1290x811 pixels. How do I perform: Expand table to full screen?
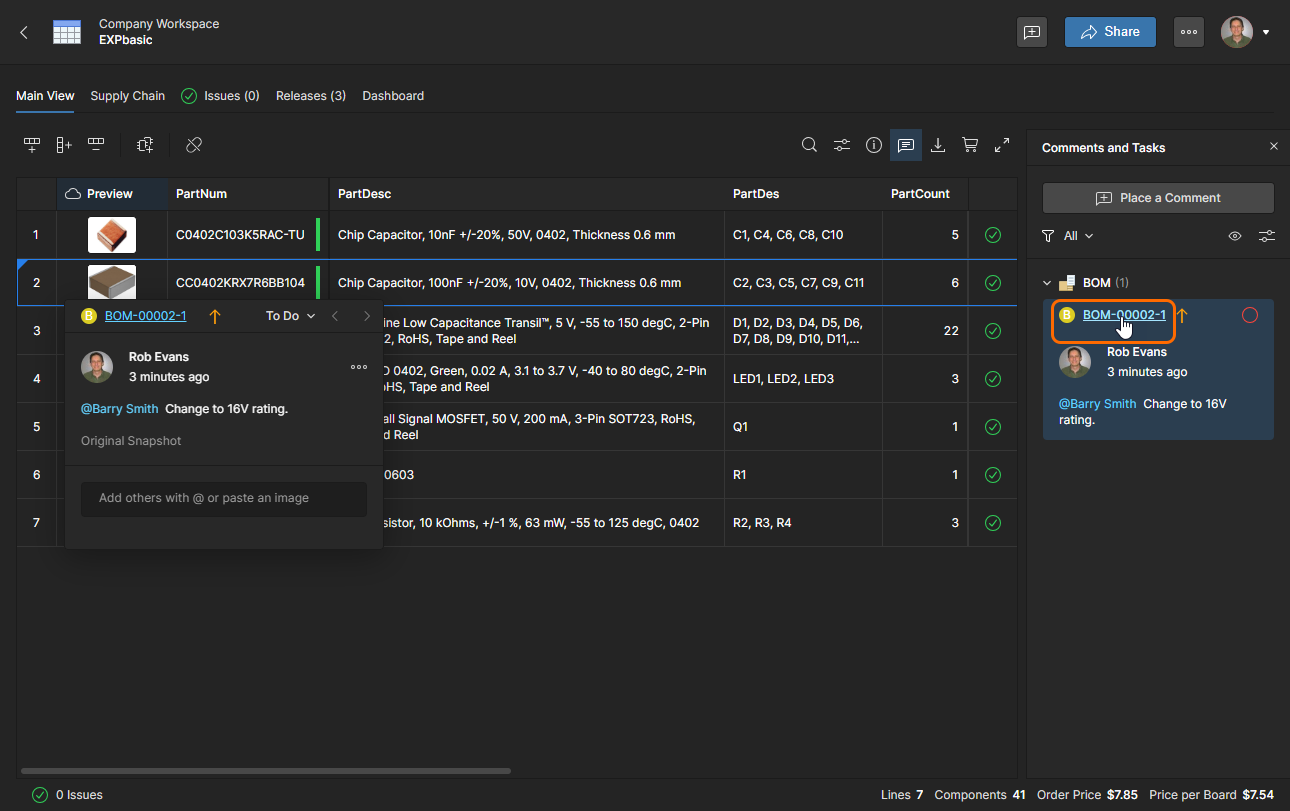1002,145
